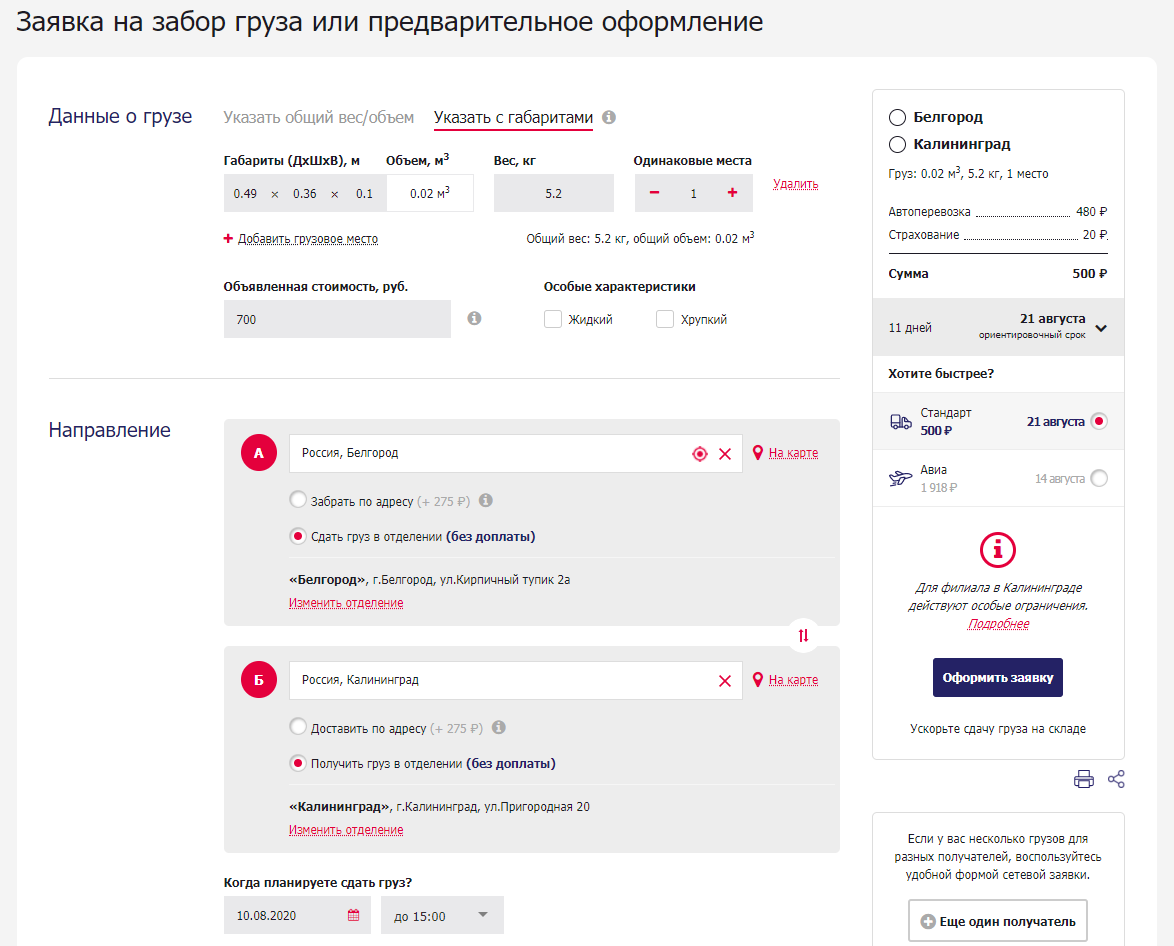Decrease identical places with minus button
1174x946 pixels.
[x=654, y=193]
